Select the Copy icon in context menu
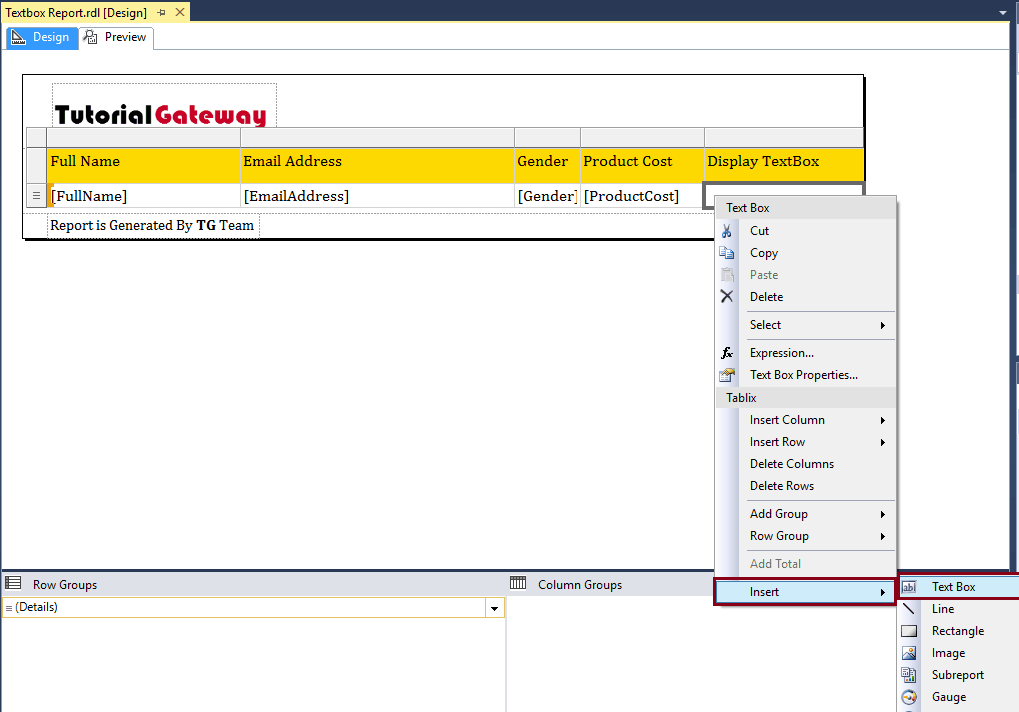 [x=727, y=252]
